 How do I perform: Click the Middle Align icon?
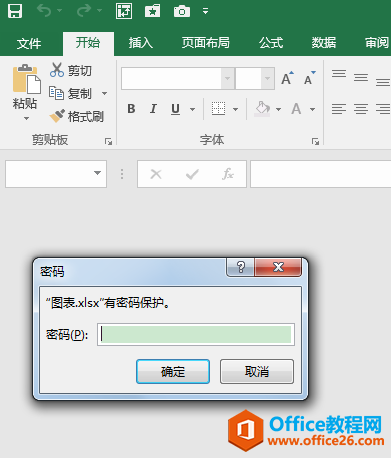coord(361,78)
